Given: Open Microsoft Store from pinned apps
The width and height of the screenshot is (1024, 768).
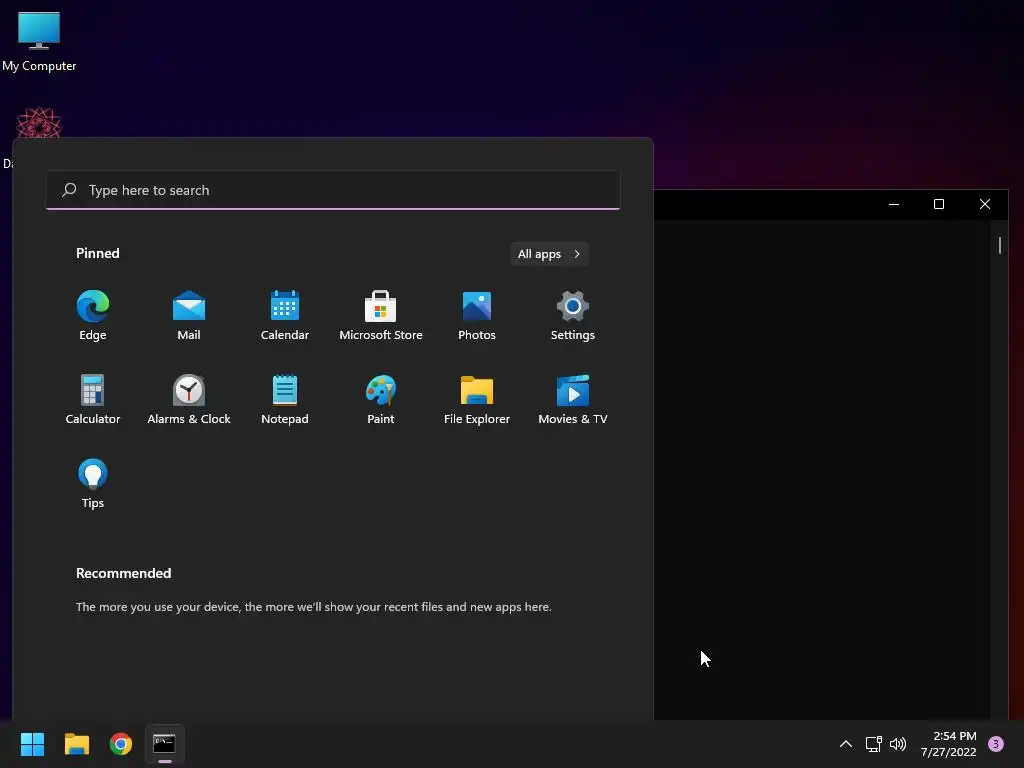Looking at the screenshot, I should [x=381, y=315].
